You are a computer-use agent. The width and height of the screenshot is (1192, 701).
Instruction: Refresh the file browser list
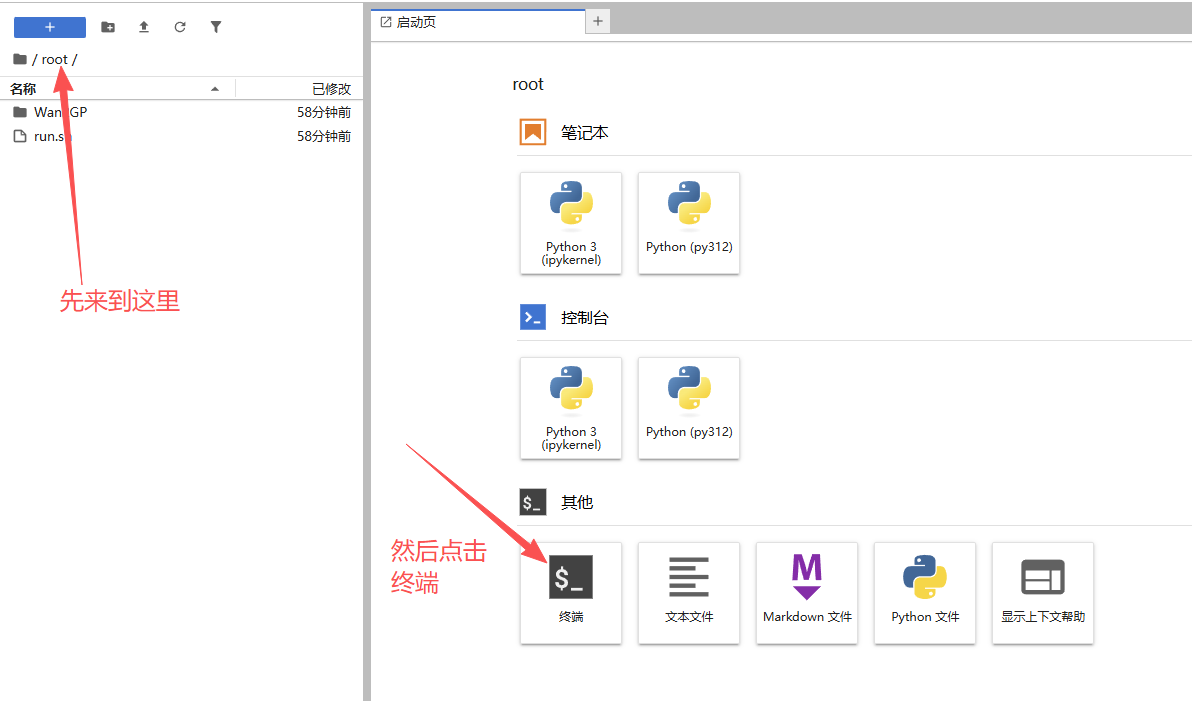(x=180, y=27)
